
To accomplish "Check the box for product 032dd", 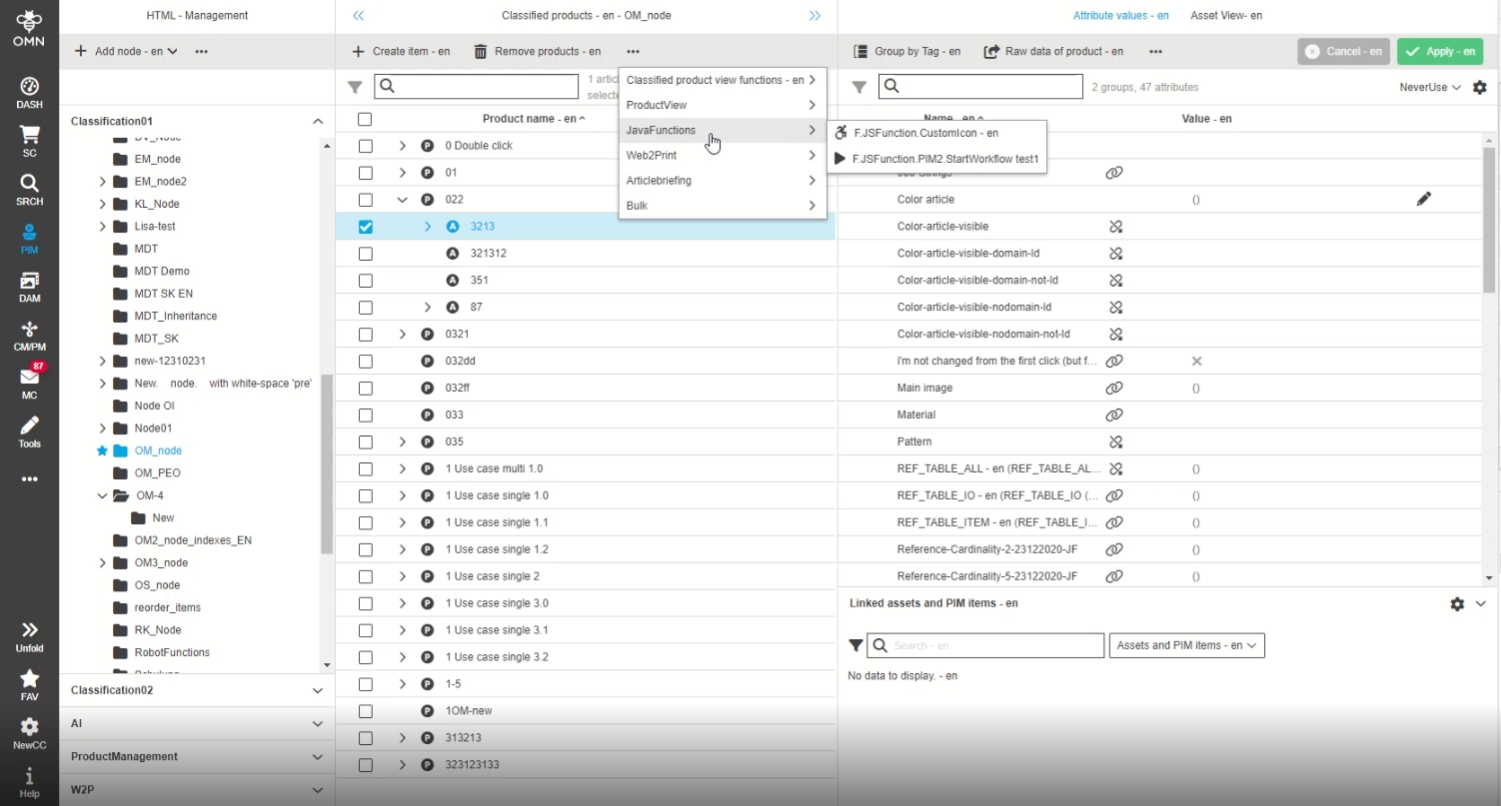I will (365, 361).
